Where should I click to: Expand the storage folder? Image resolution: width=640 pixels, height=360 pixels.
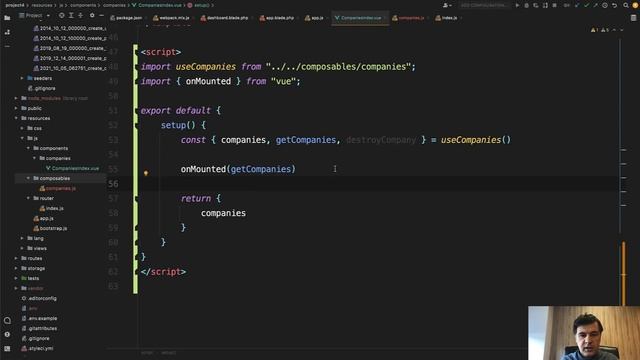point(16,268)
